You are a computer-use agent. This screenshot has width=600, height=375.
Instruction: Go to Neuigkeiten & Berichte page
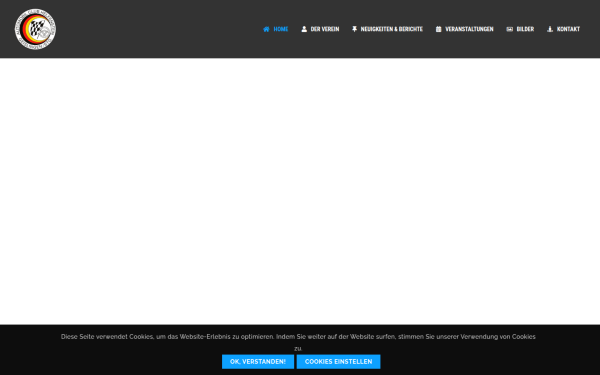coord(391,29)
